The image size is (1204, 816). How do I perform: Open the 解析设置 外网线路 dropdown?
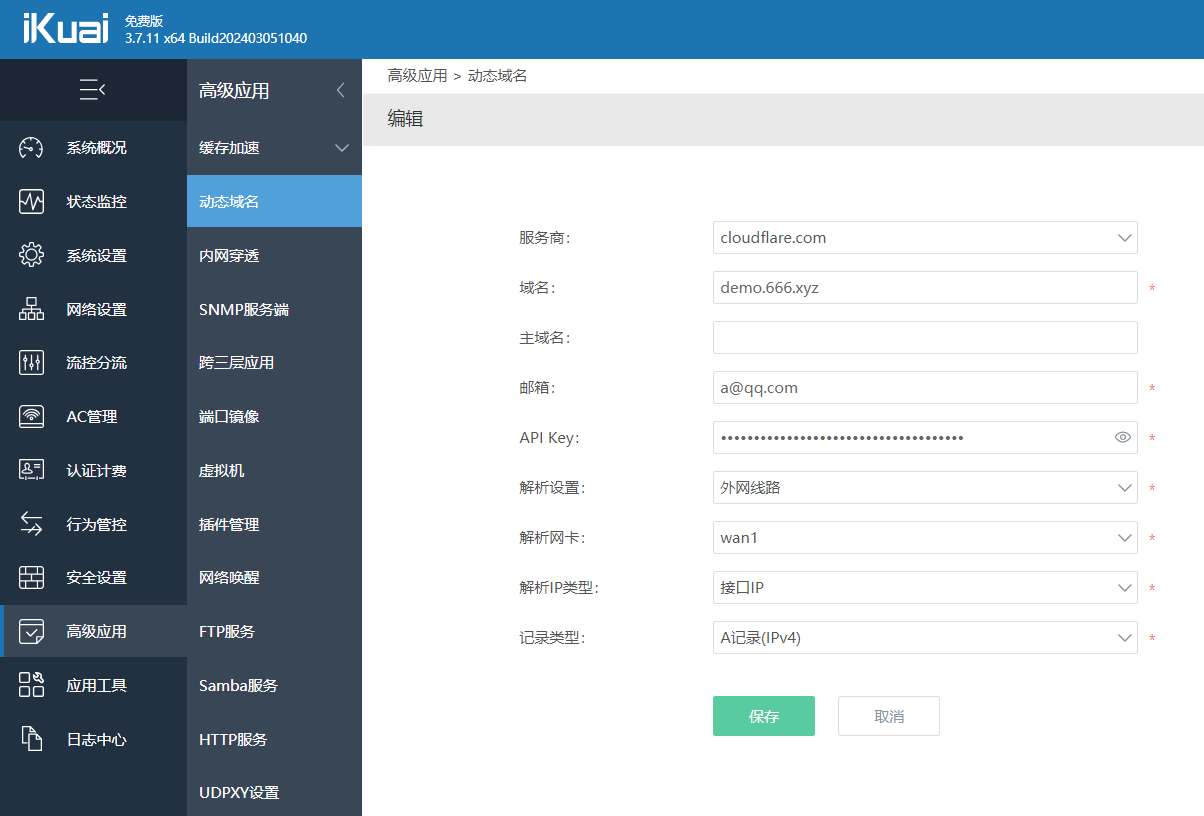click(925, 487)
